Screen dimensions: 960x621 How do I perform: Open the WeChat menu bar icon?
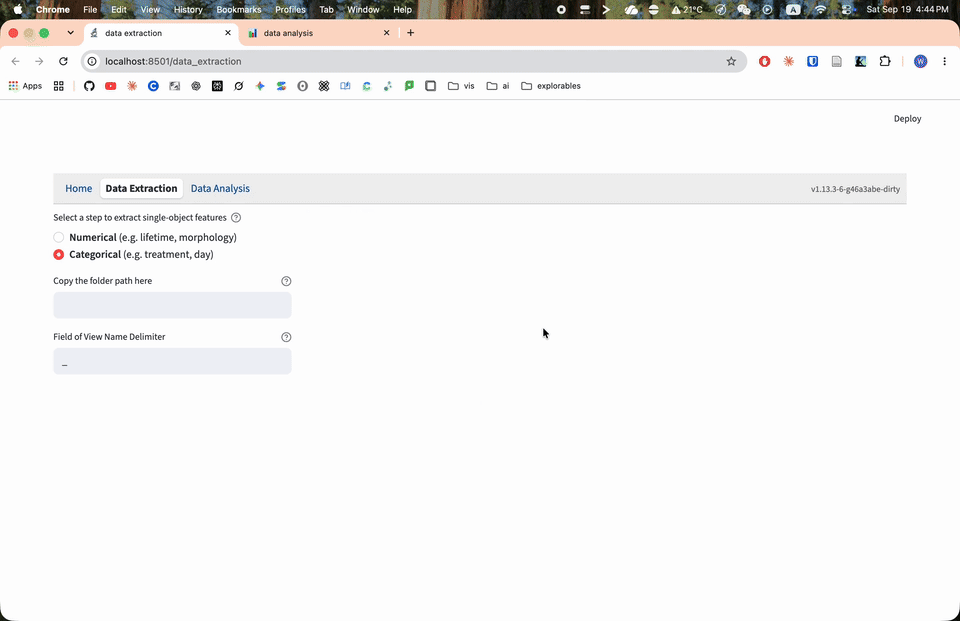point(744,9)
